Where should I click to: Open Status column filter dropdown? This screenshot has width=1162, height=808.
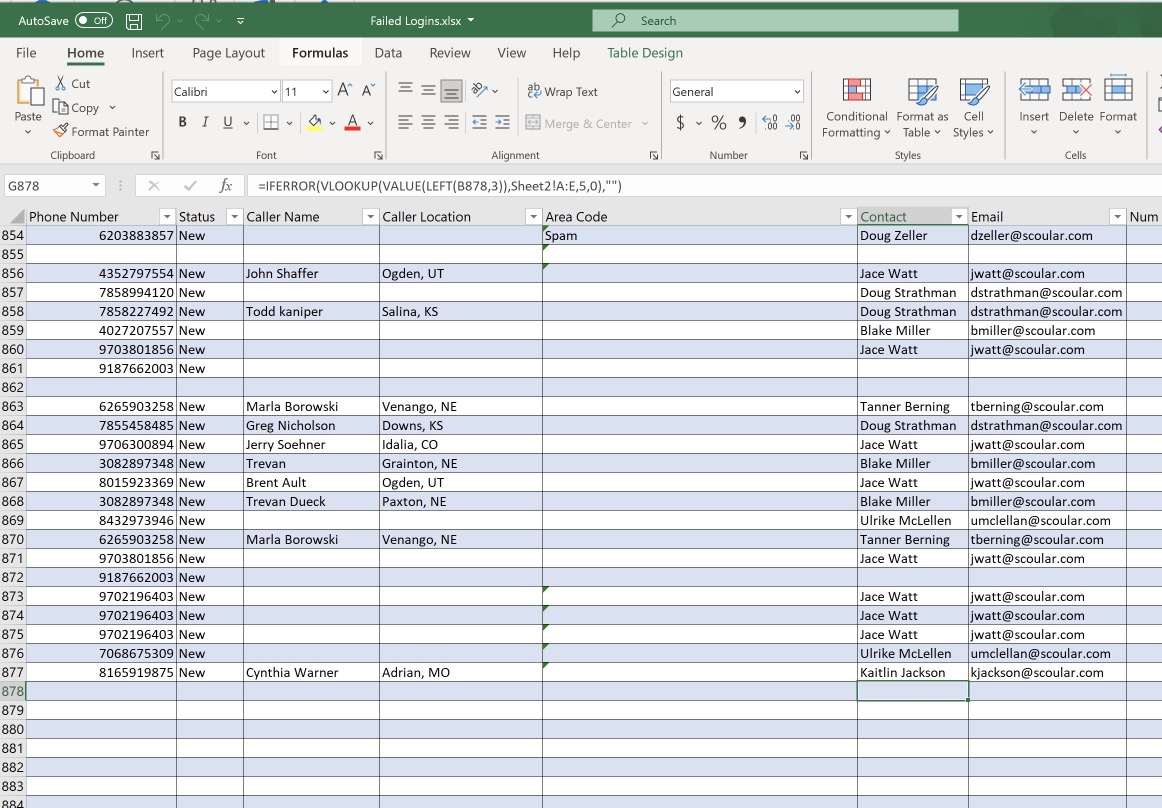[234, 216]
